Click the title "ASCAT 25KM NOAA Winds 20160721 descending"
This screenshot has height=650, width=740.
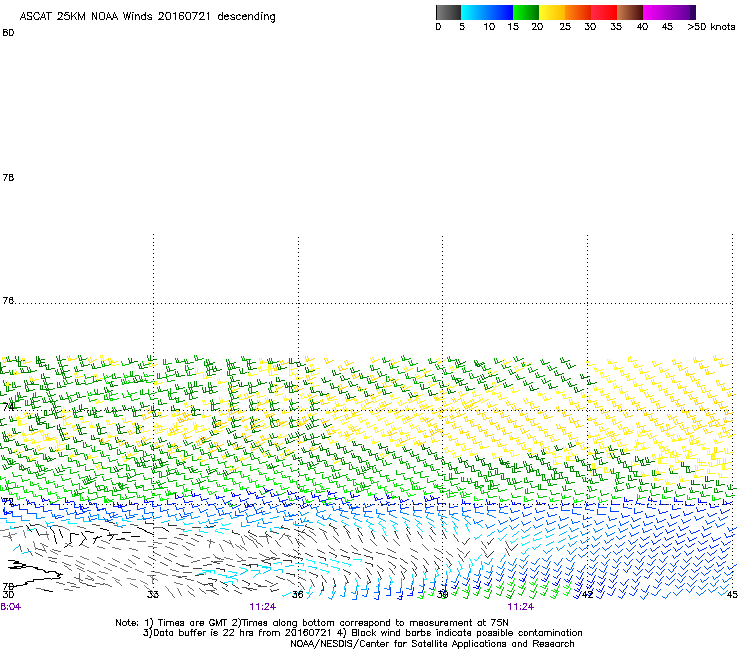coord(147,17)
